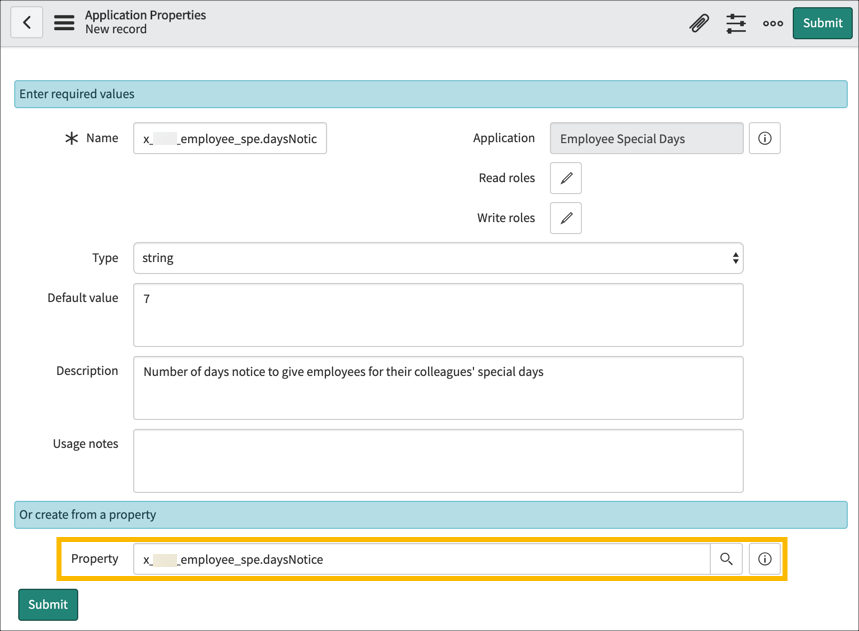Select the Application Properties header title
Image resolution: width=859 pixels, height=631 pixels.
[144, 15]
